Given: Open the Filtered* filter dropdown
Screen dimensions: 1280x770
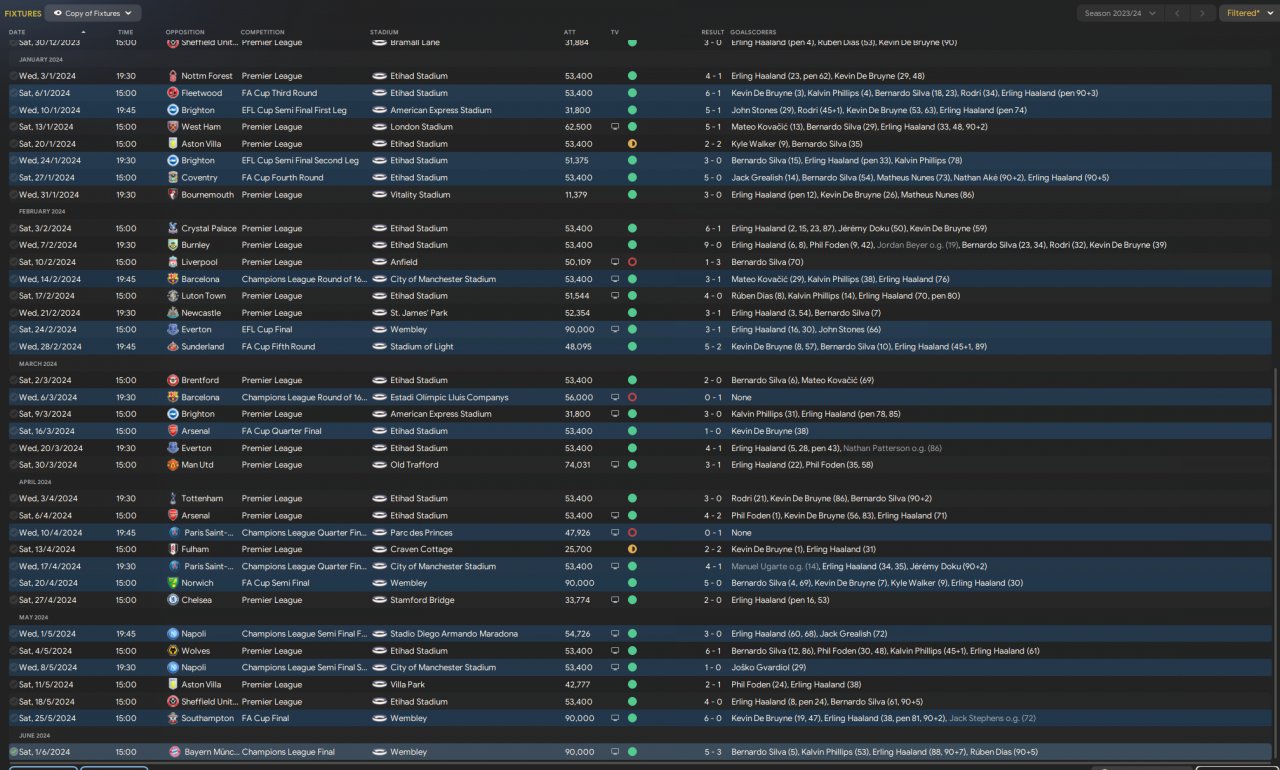Looking at the screenshot, I should pos(1248,13).
